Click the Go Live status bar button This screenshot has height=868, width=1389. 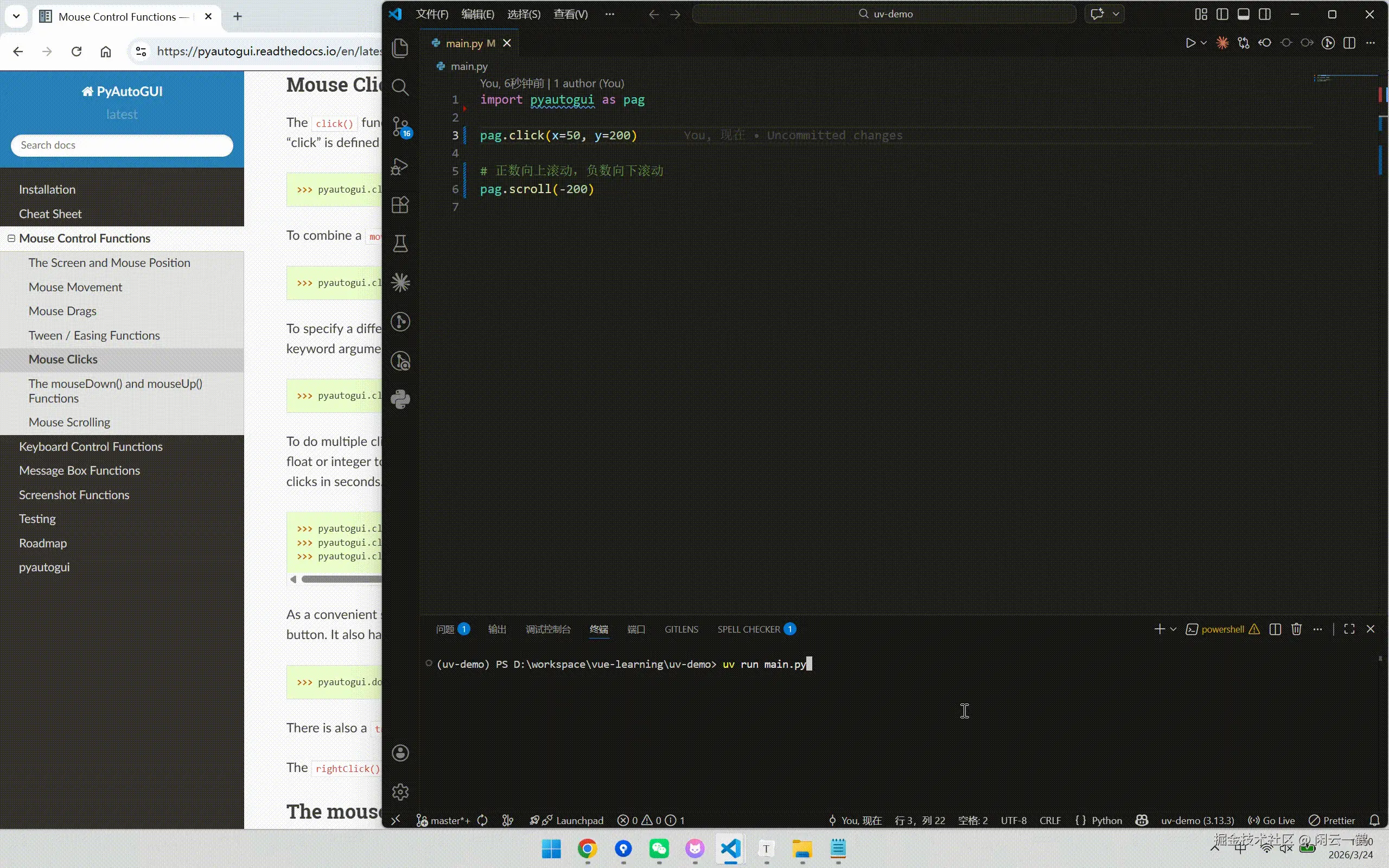1272,820
